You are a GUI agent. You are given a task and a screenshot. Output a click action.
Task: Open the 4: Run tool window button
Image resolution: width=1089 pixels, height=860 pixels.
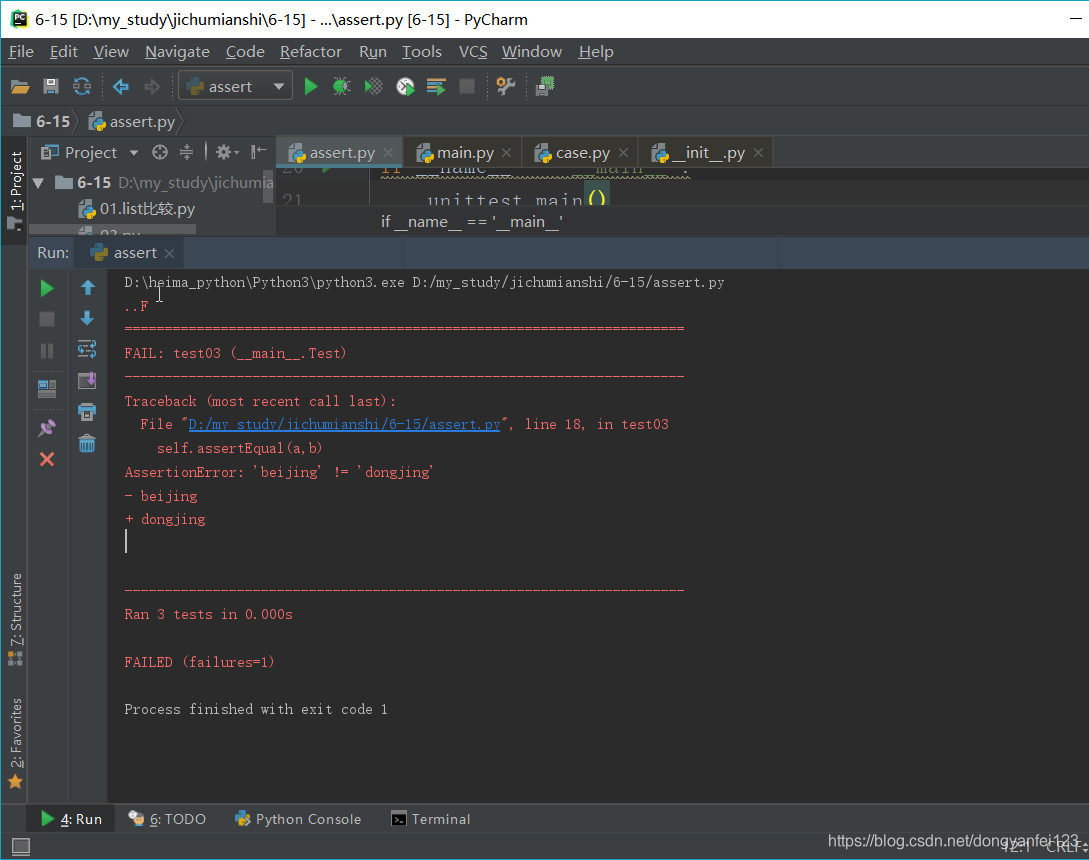coord(71,819)
